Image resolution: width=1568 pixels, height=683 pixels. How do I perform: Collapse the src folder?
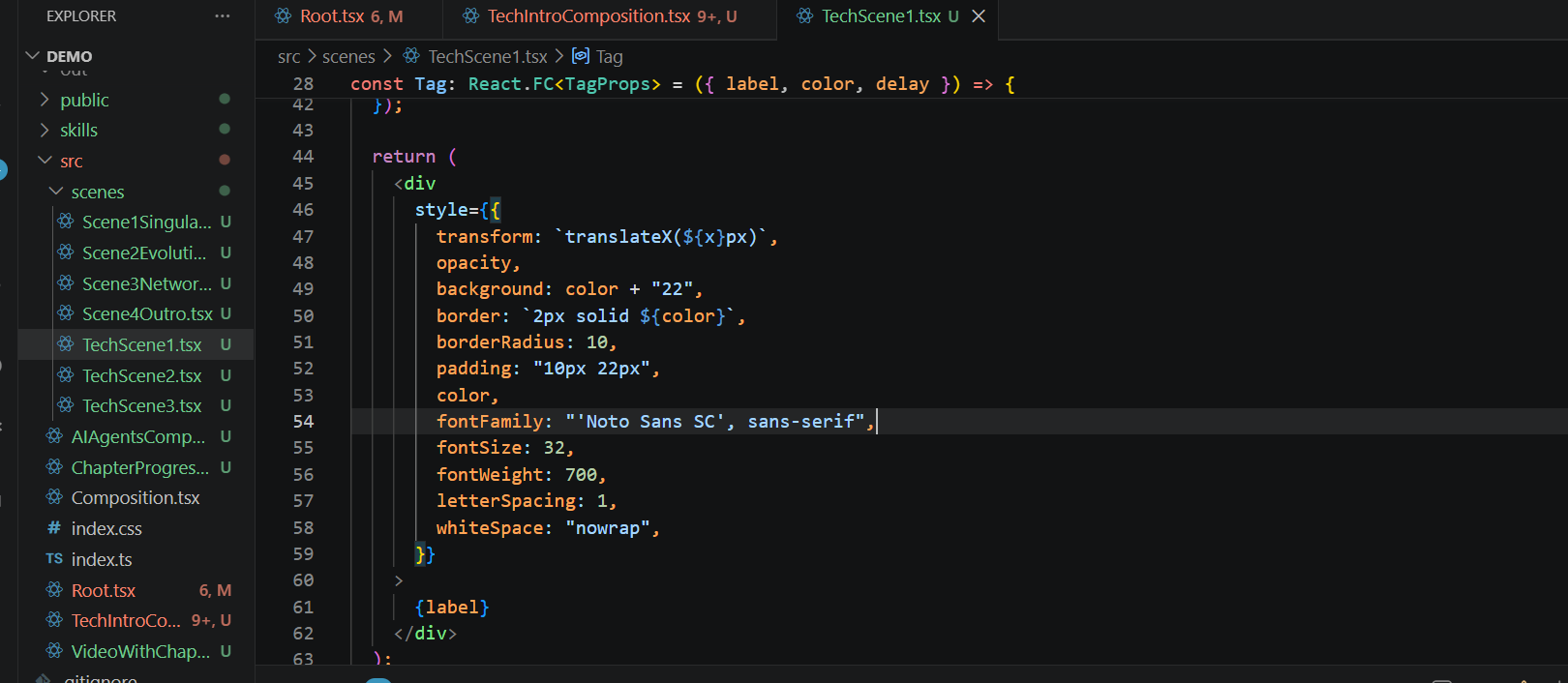(x=45, y=161)
